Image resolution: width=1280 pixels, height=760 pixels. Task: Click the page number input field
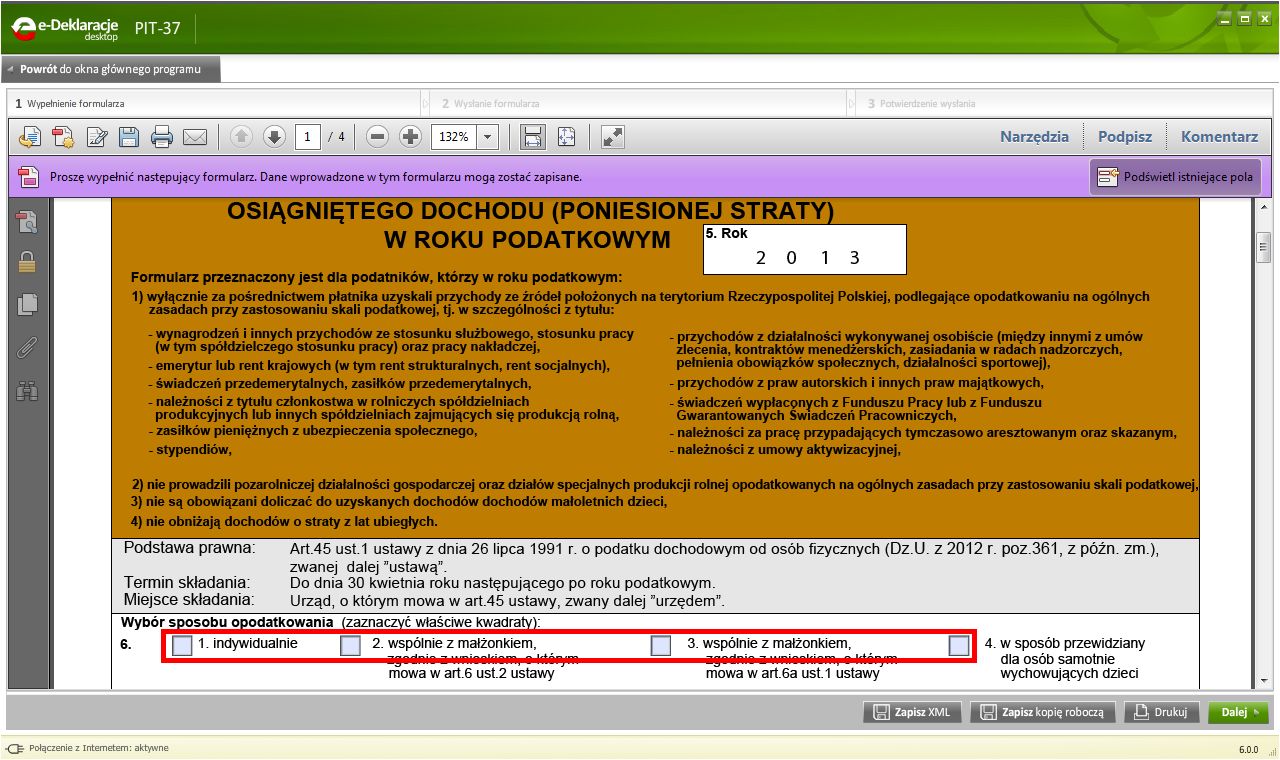[x=308, y=137]
